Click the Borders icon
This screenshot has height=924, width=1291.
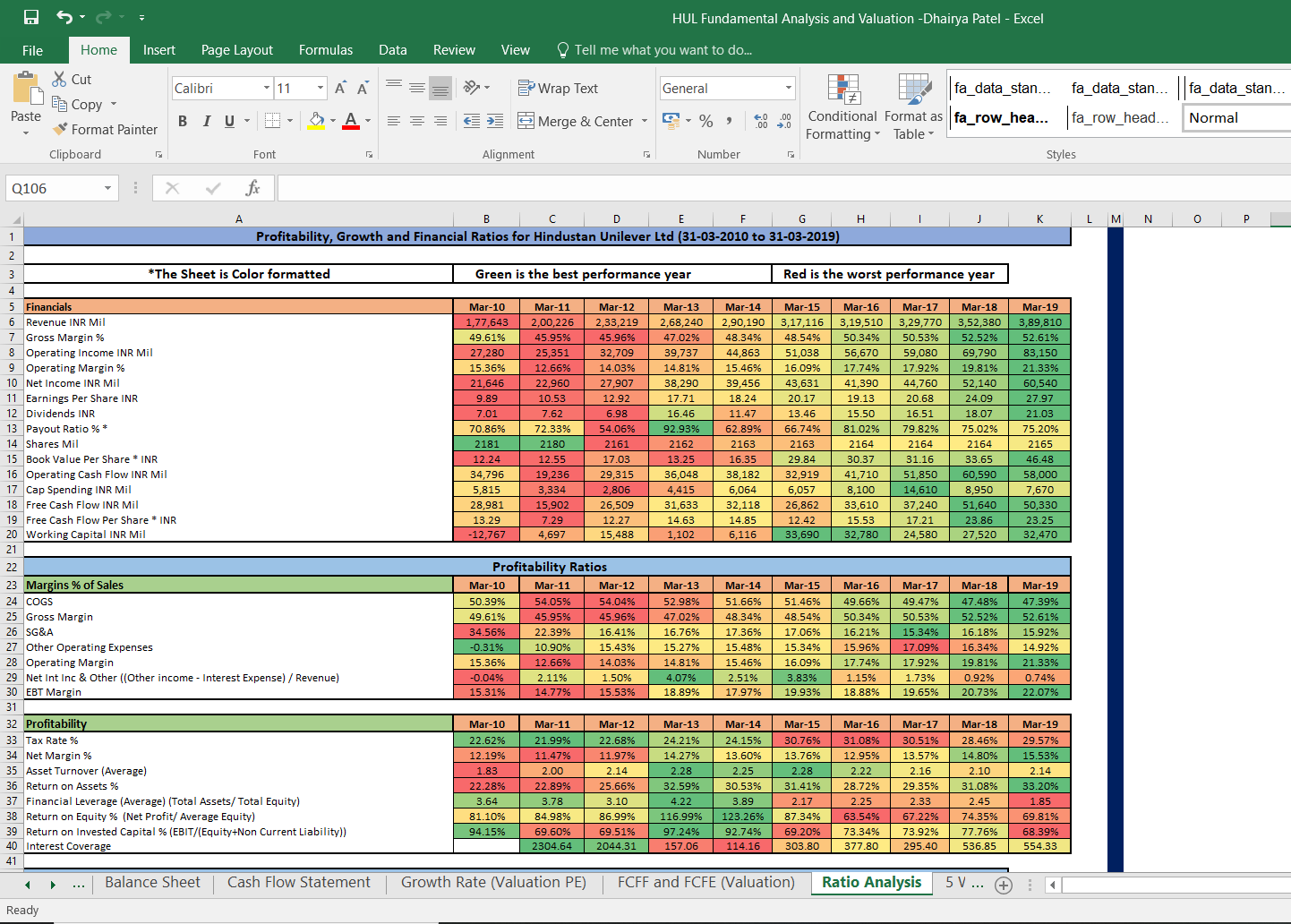(x=273, y=121)
